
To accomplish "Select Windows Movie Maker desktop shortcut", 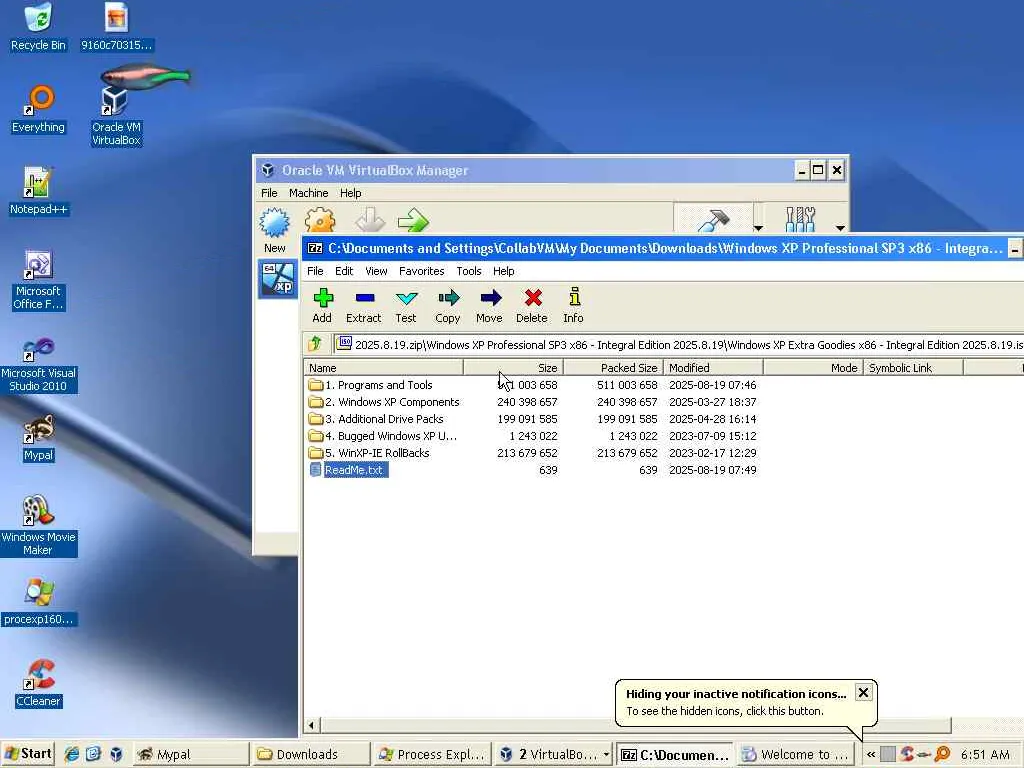I will [x=39, y=526].
